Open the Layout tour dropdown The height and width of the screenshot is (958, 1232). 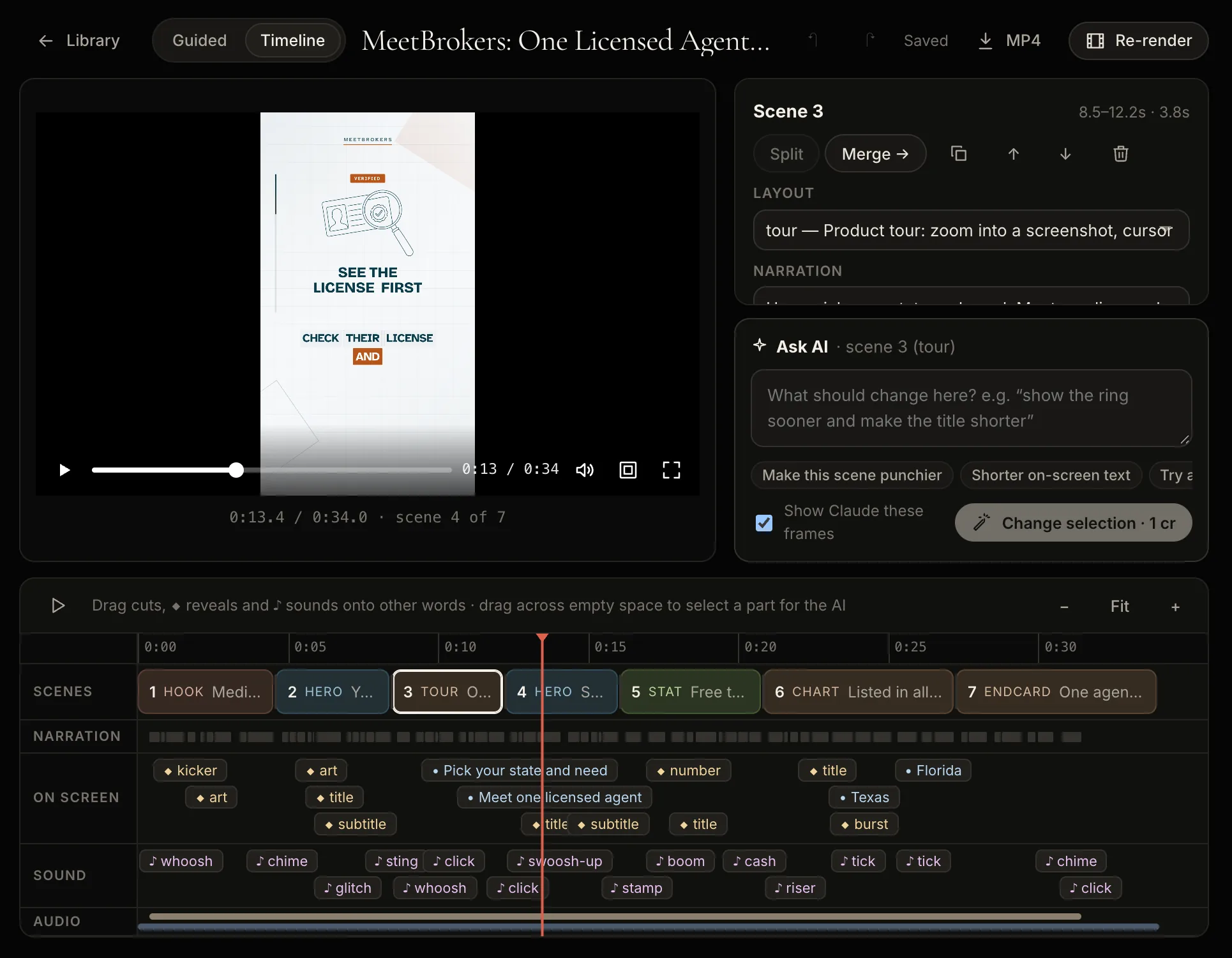[971, 231]
